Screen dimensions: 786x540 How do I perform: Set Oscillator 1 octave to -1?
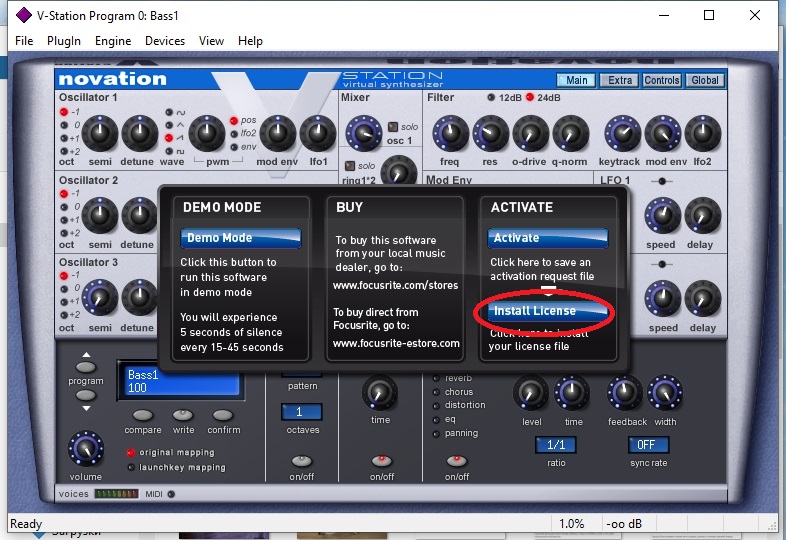pos(64,112)
